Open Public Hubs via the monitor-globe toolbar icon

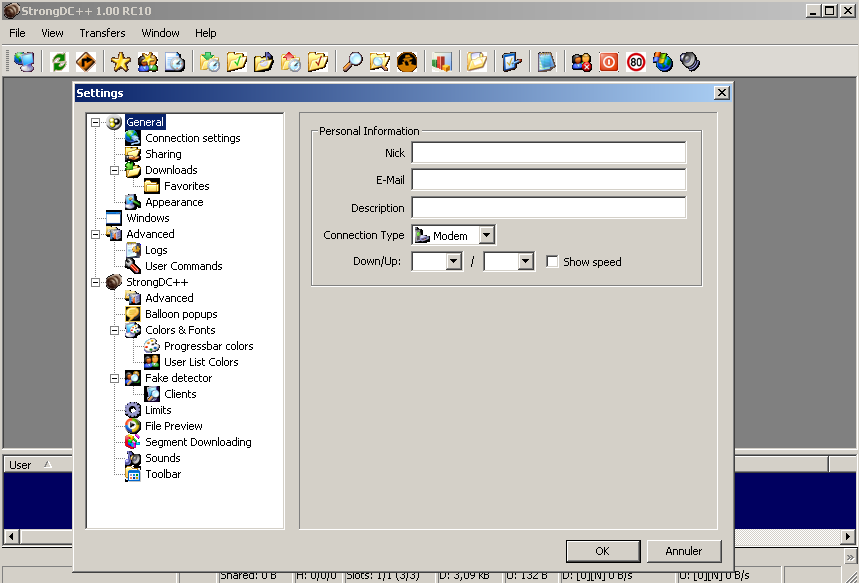[24, 61]
